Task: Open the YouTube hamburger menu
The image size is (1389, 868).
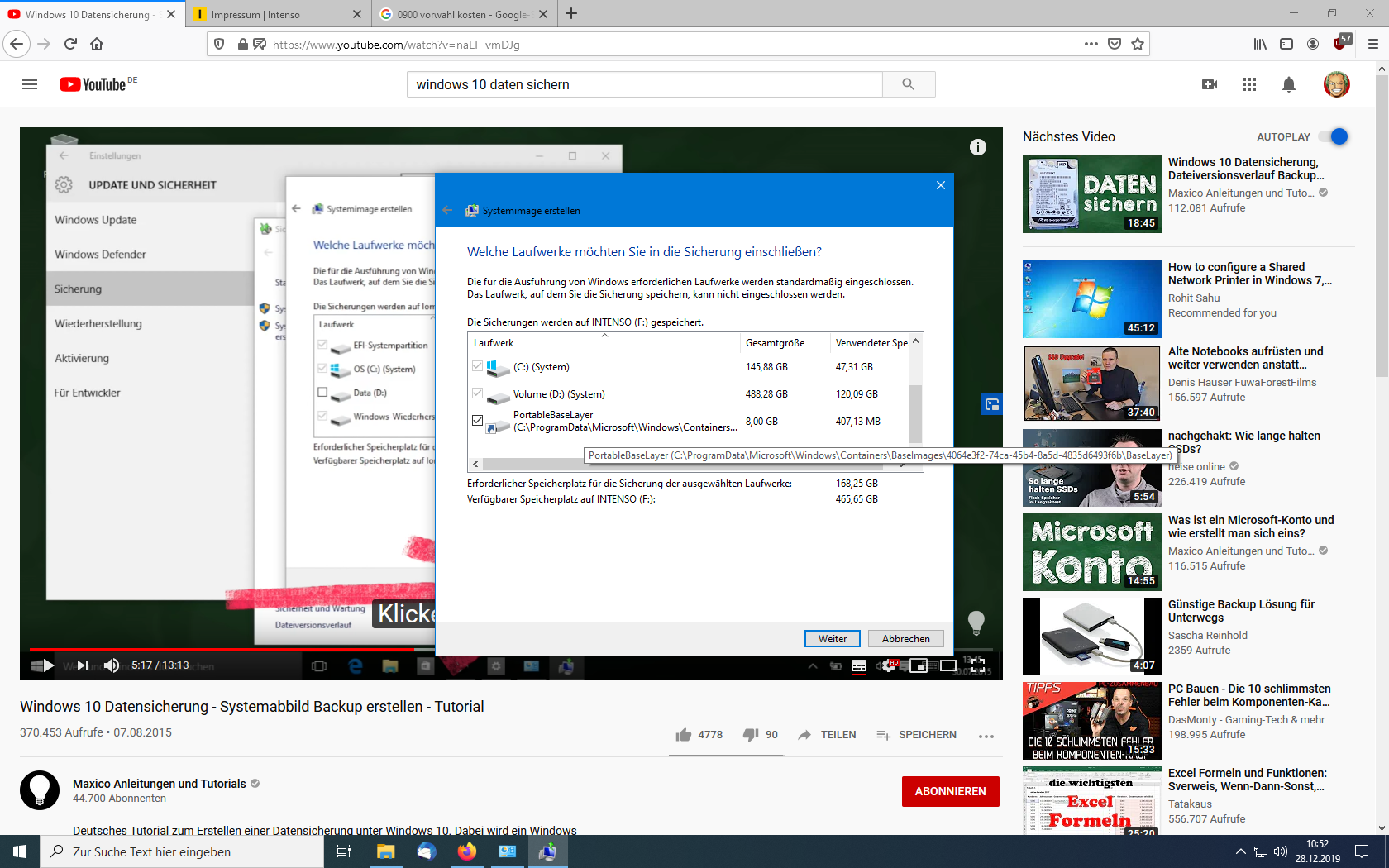Action: pyautogui.click(x=30, y=84)
